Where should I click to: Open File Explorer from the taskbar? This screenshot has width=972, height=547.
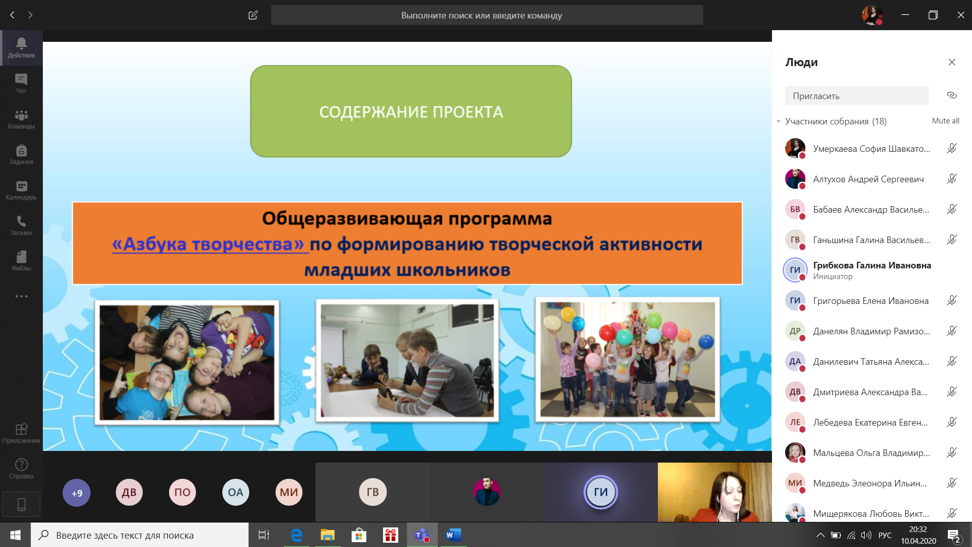tap(327, 535)
